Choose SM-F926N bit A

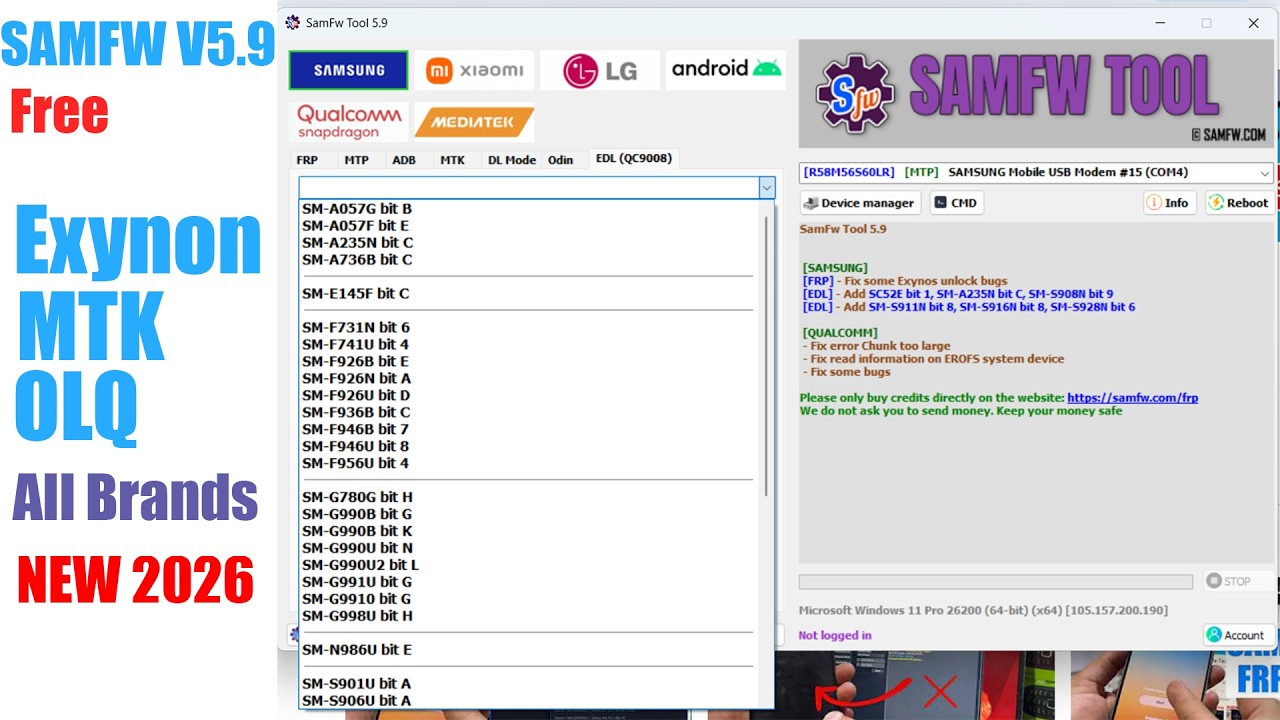(356, 379)
